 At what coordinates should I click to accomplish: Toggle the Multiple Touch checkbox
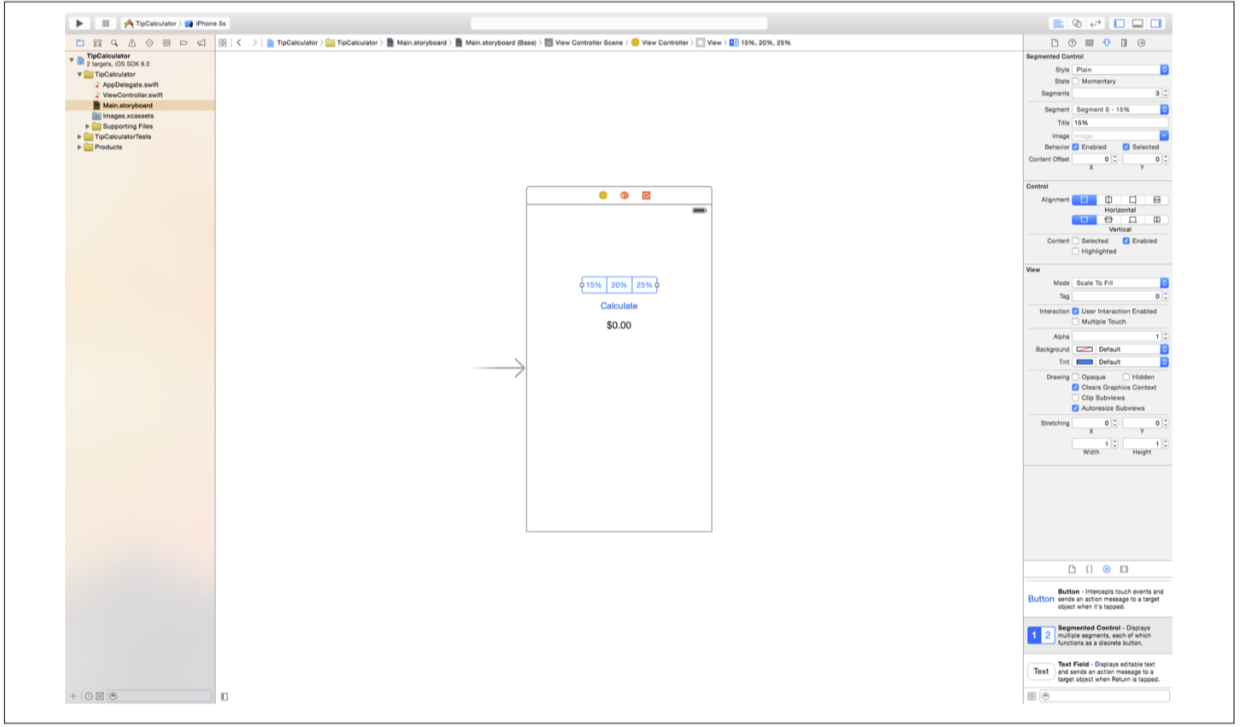click(1076, 322)
